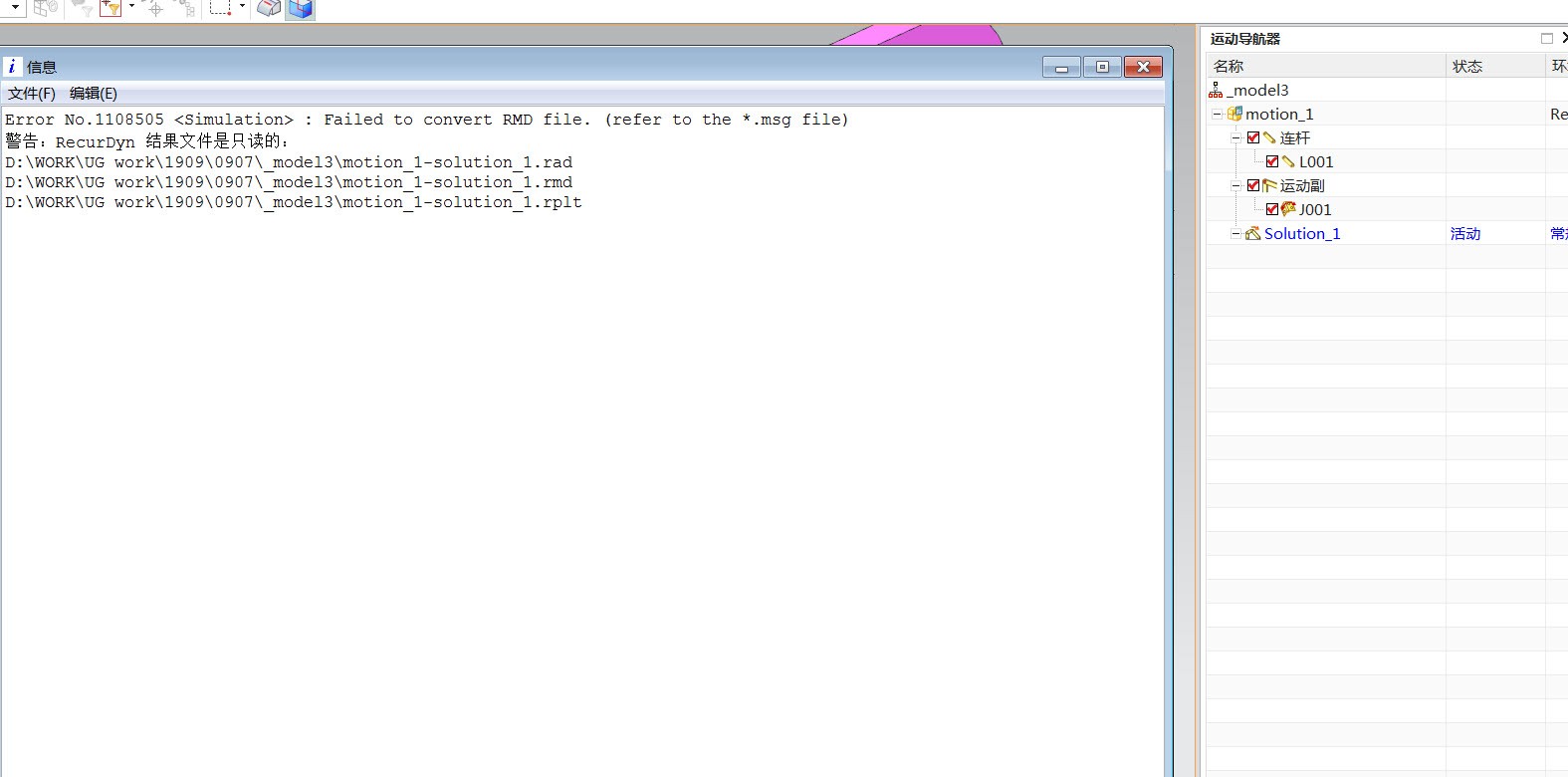This screenshot has height=777, width=1568.
Task: Click the RecurDyn warning line
Action: click(147, 141)
